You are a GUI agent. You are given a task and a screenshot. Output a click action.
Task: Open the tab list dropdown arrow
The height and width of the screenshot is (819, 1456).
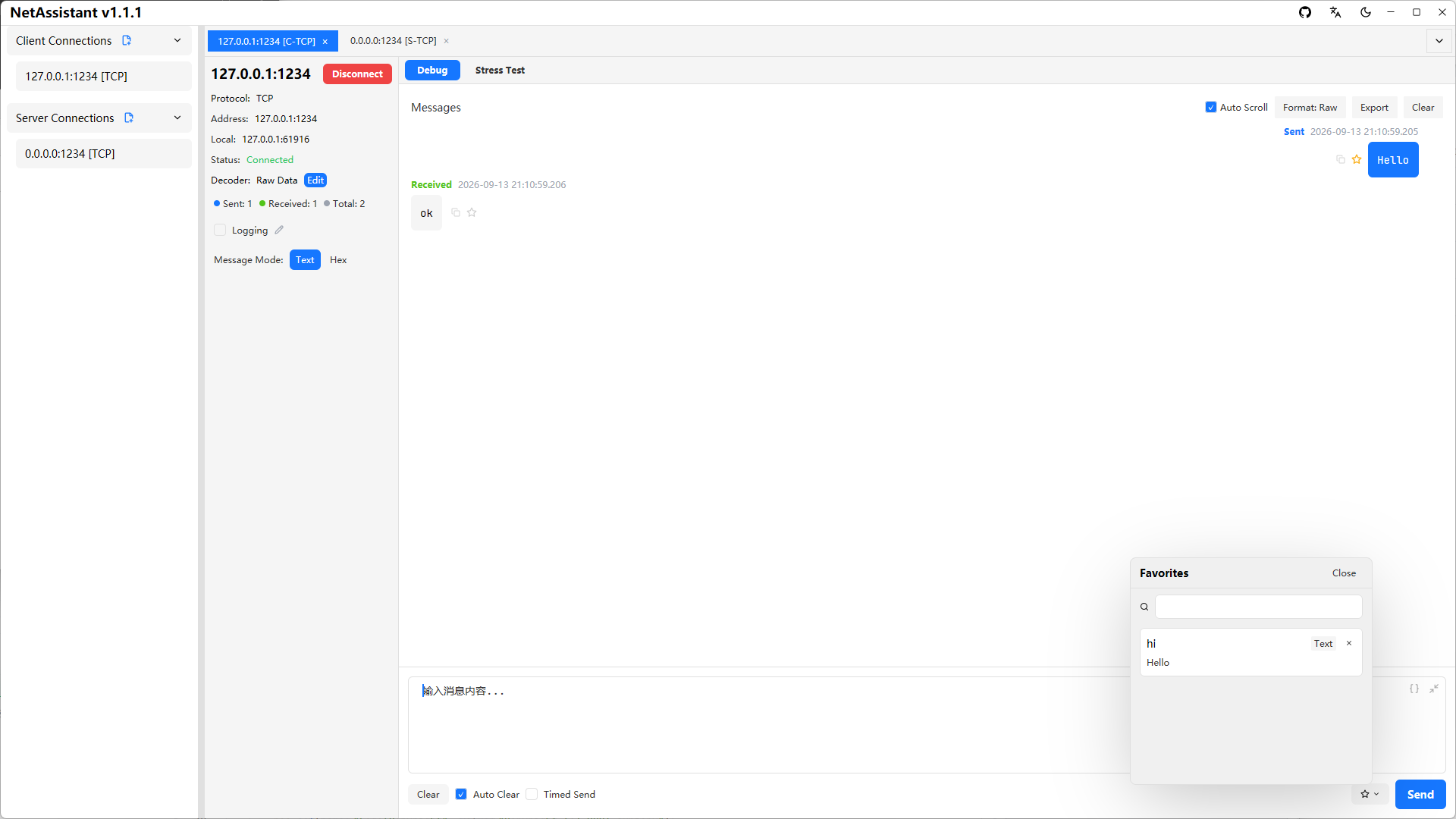click(x=1439, y=41)
